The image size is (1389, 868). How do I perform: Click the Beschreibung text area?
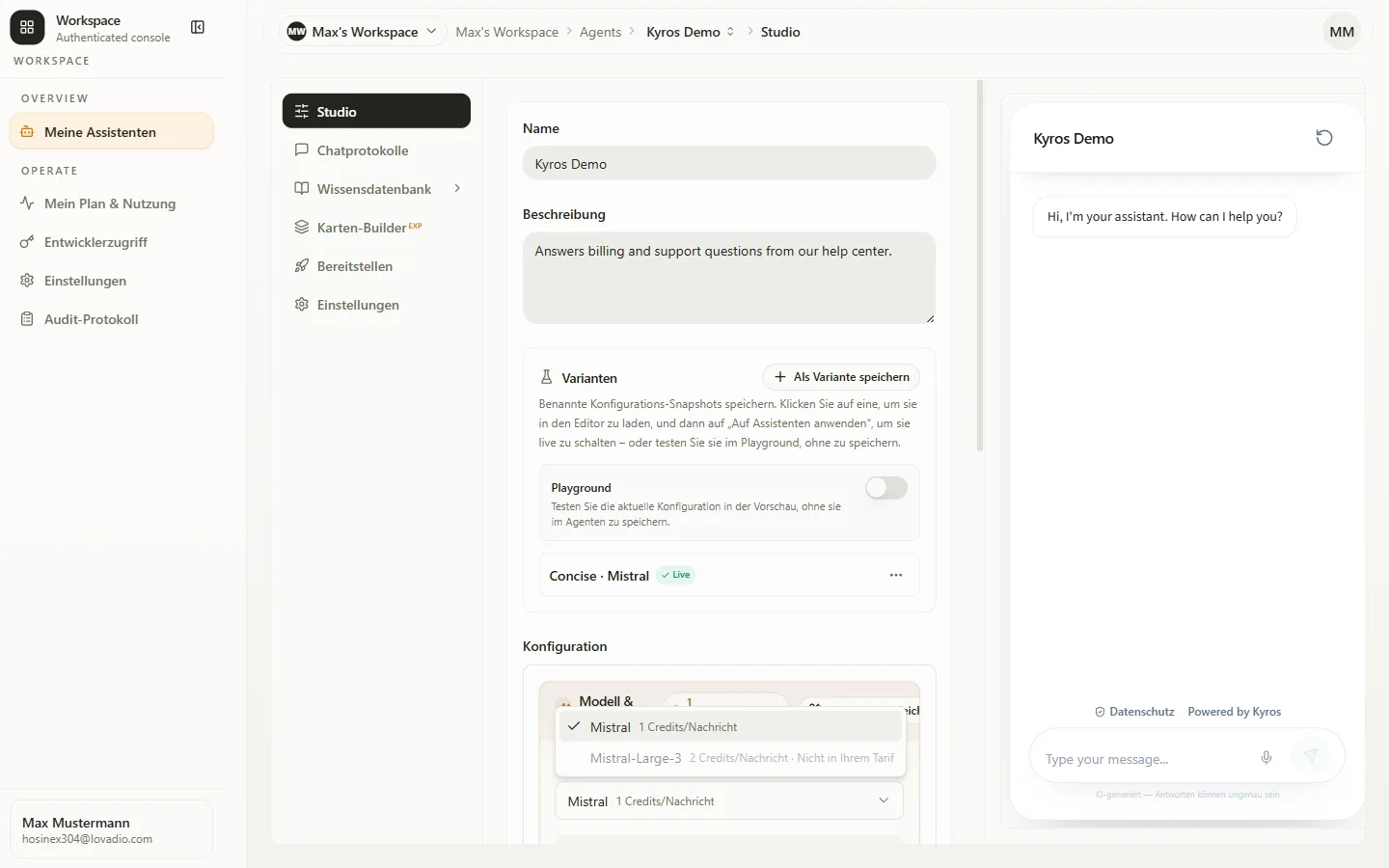pyautogui.click(x=729, y=278)
